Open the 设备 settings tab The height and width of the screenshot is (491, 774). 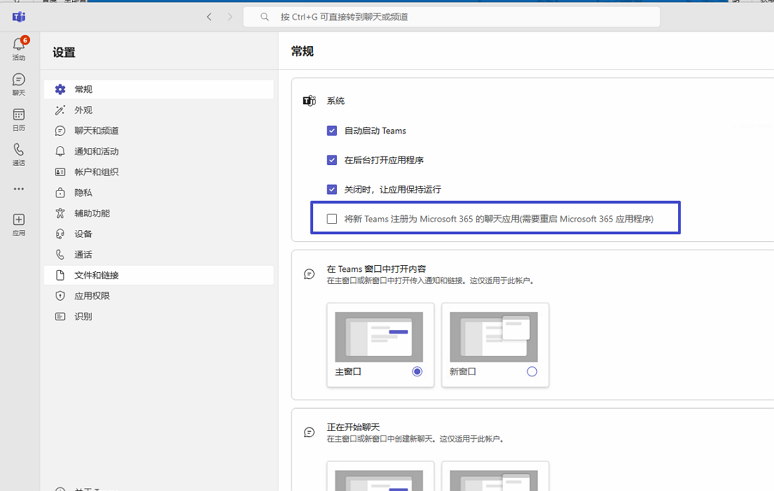click(x=158, y=234)
